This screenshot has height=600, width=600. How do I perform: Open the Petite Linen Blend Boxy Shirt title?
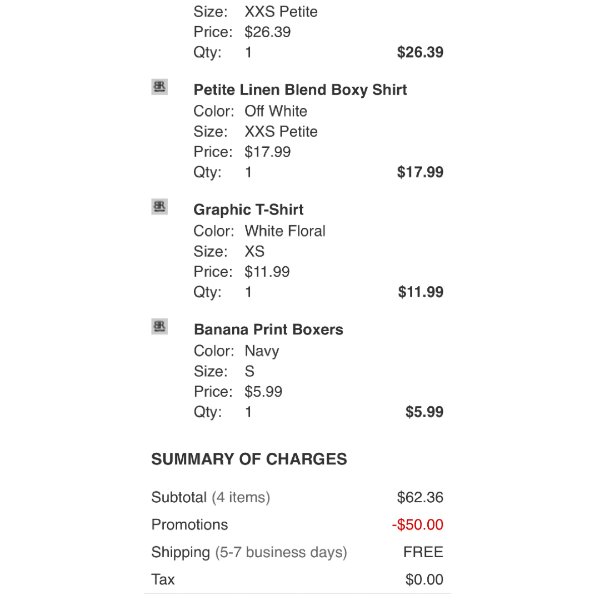(x=300, y=90)
